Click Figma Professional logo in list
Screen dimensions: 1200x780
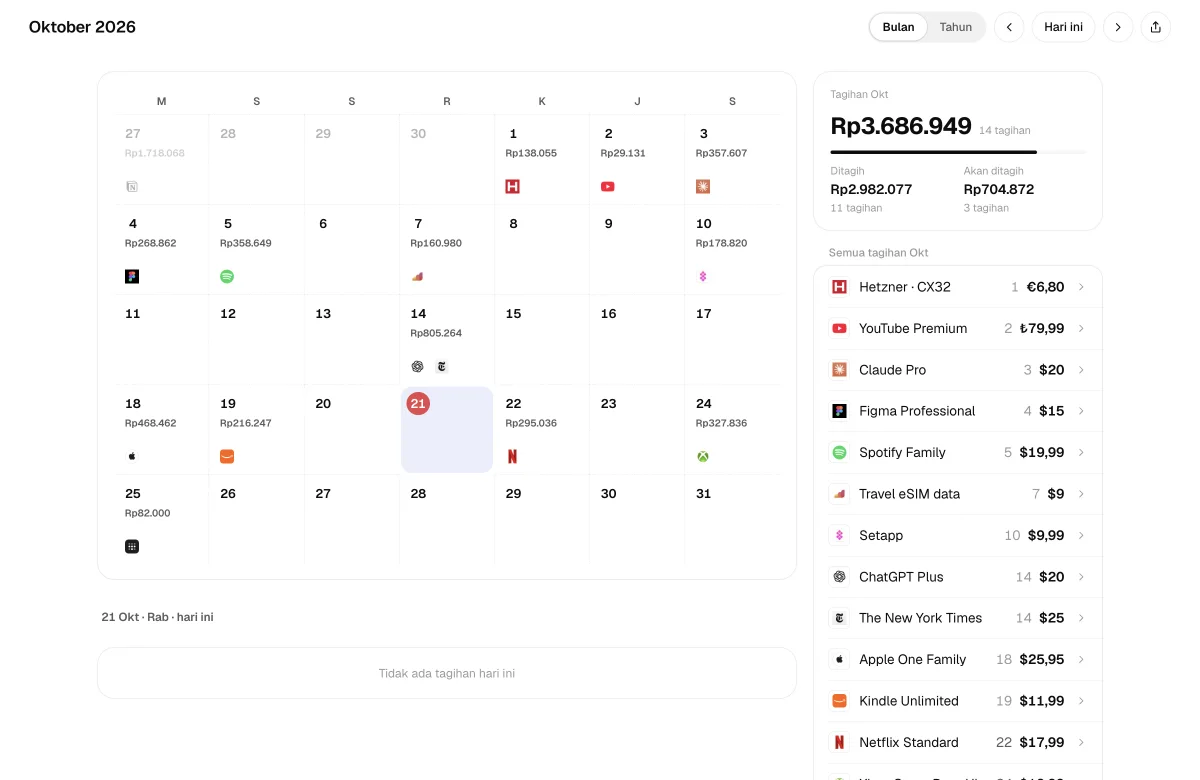(840, 411)
